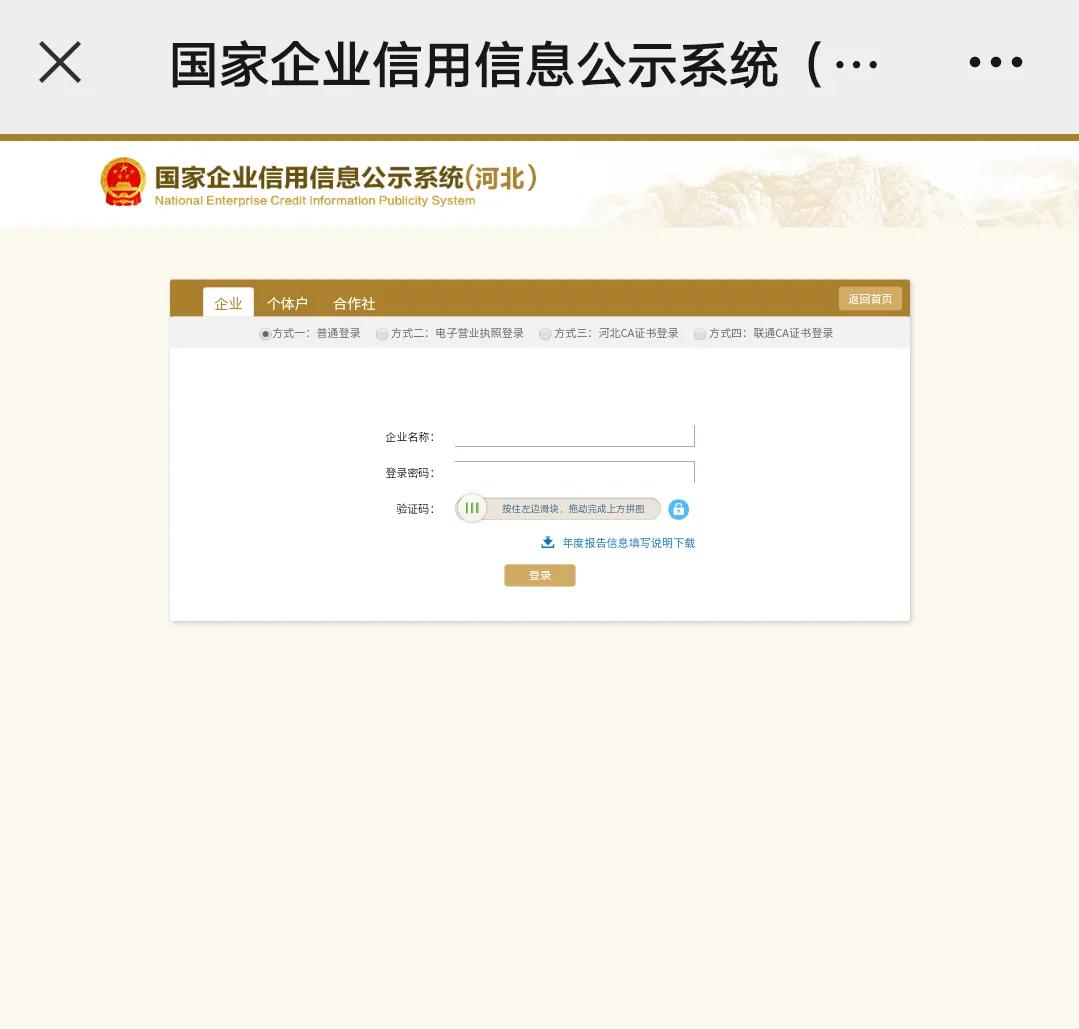
Task: Open the more options menu with three dots
Action: 996,62
